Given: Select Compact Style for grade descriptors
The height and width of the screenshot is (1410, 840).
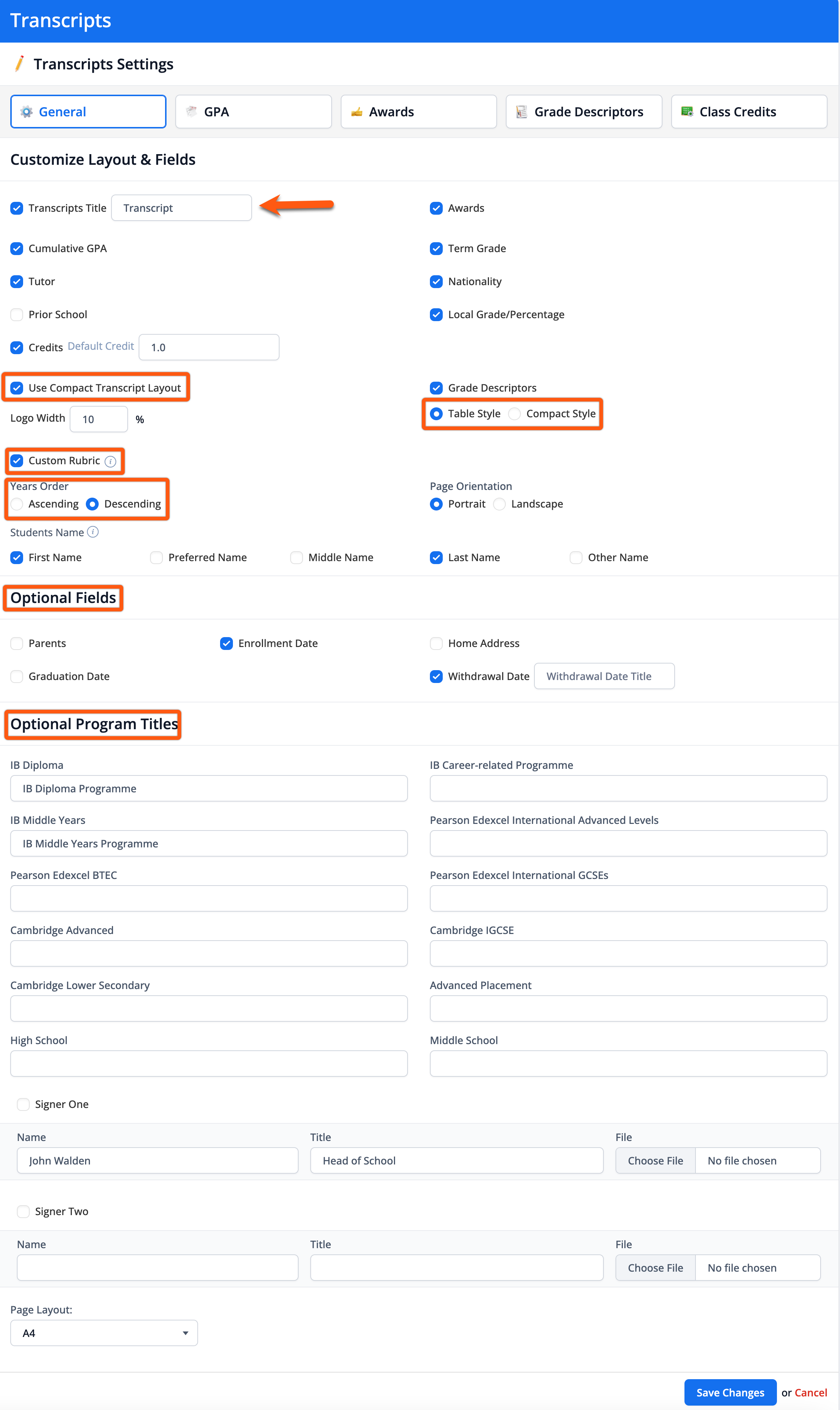Looking at the screenshot, I should click(x=514, y=414).
